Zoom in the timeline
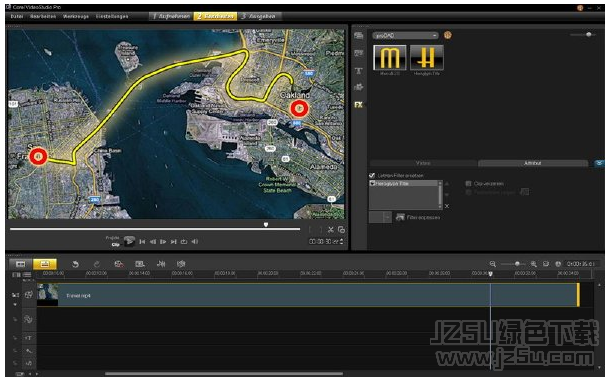The height and width of the screenshot is (384, 612). tap(534, 264)
